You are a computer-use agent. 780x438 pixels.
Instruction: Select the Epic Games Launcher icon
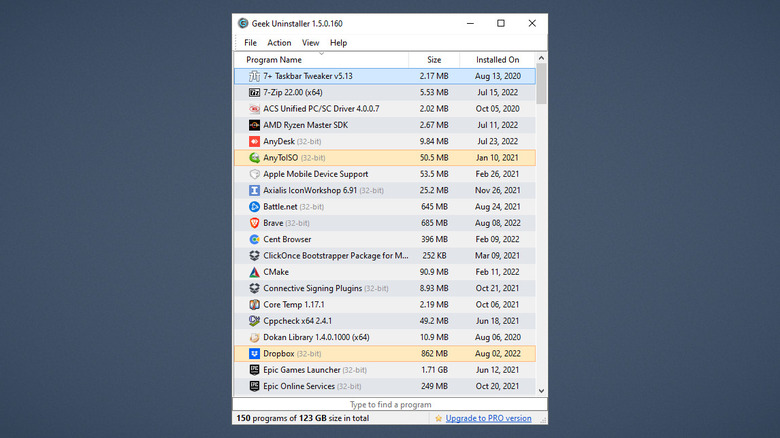pos(254,370)
